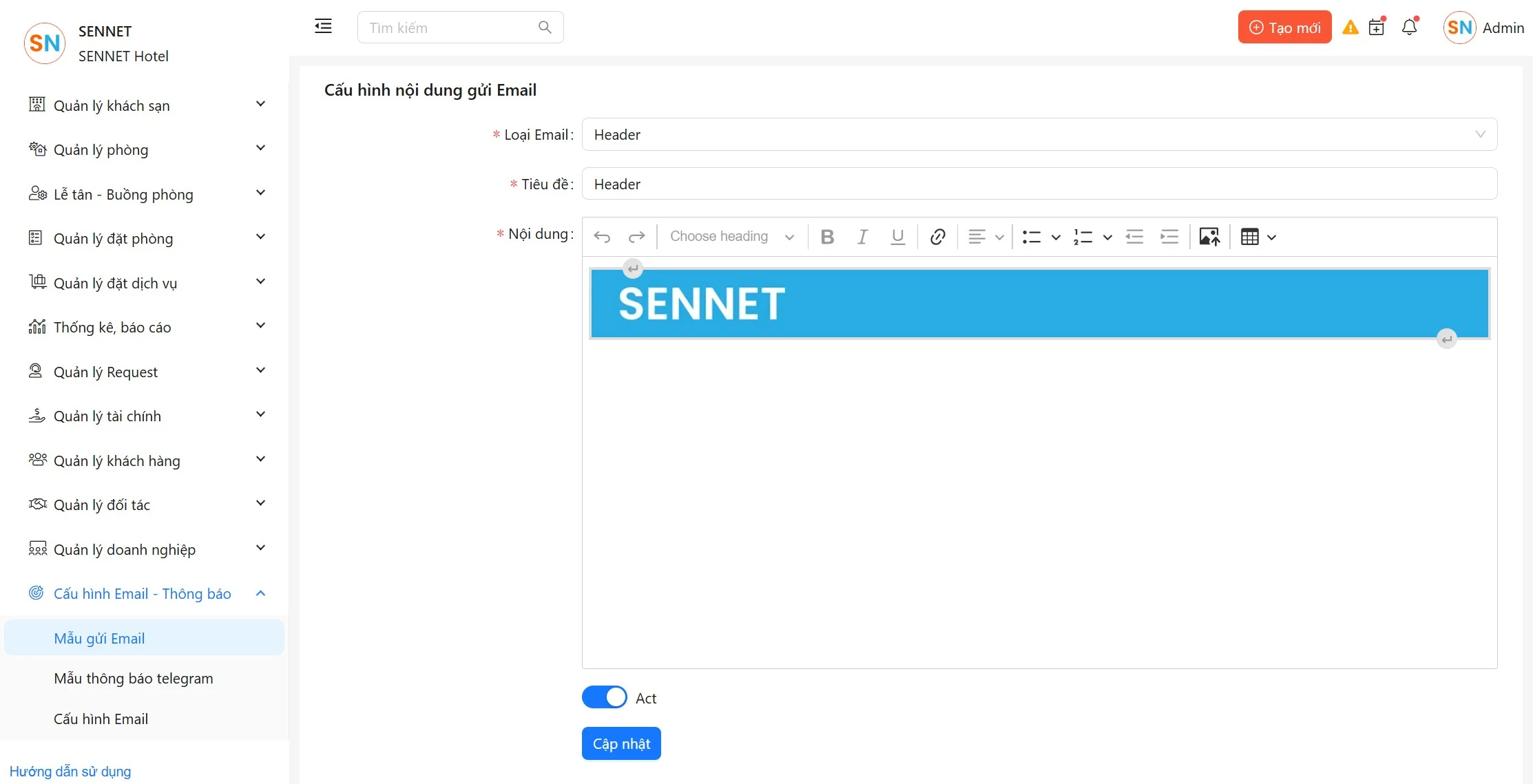Toggle the Act switch off
Viewport: 1533px width, 784px height.
[604, 697]
